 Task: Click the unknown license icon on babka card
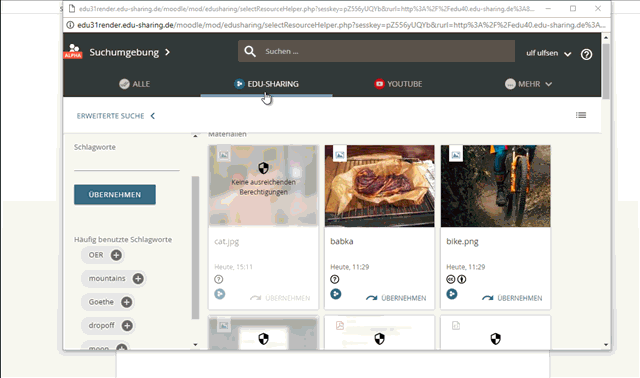point(335,280)
